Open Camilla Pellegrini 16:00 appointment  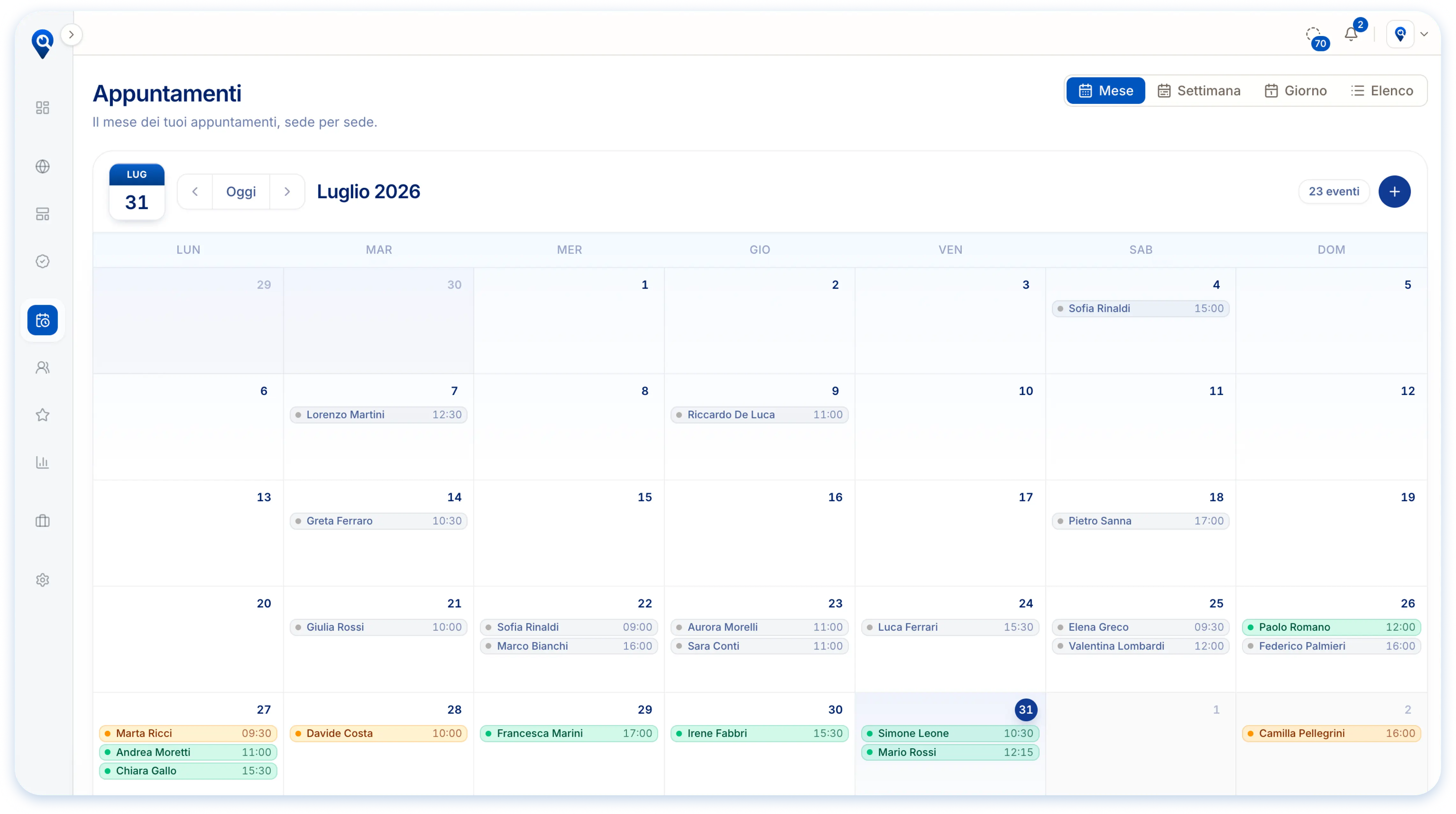coord(1332,734)
